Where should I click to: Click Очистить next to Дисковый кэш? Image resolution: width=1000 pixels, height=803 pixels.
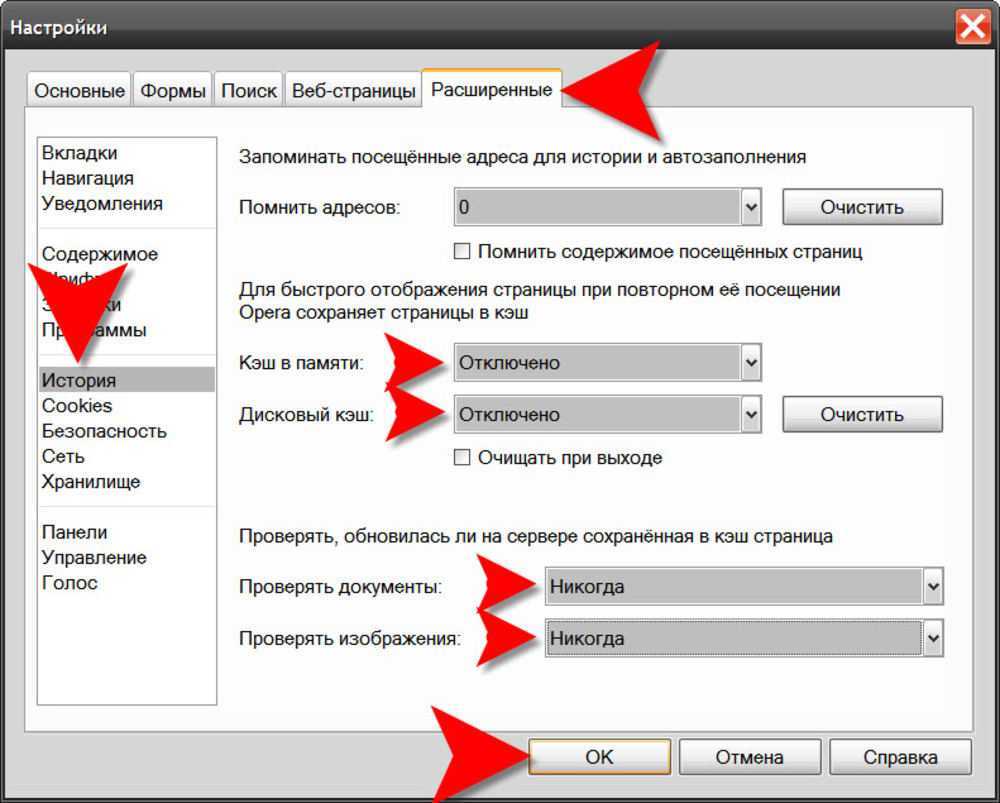[x=862, y=415]
